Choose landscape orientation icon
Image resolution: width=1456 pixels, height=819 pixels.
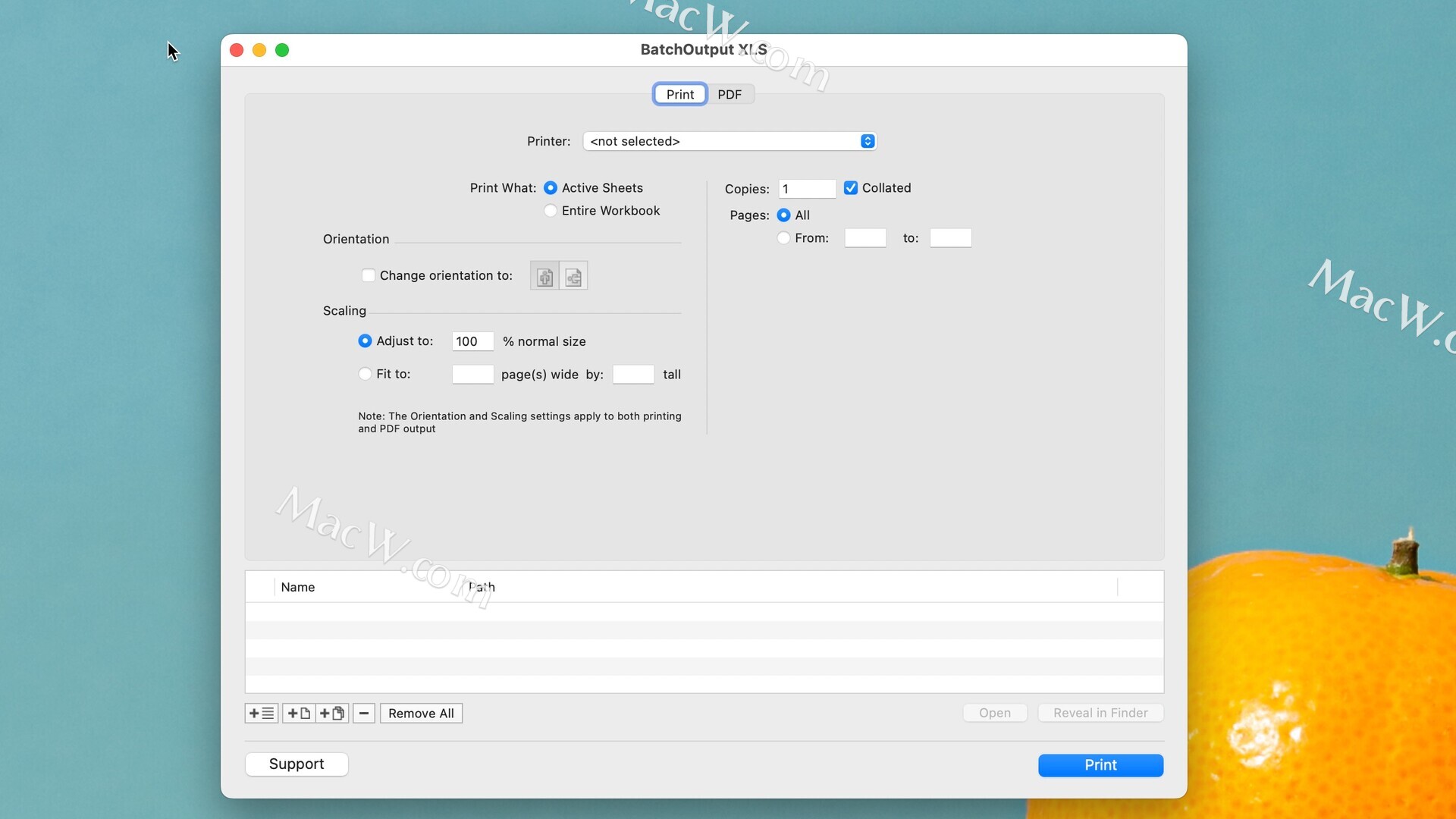tap(573, 276)
